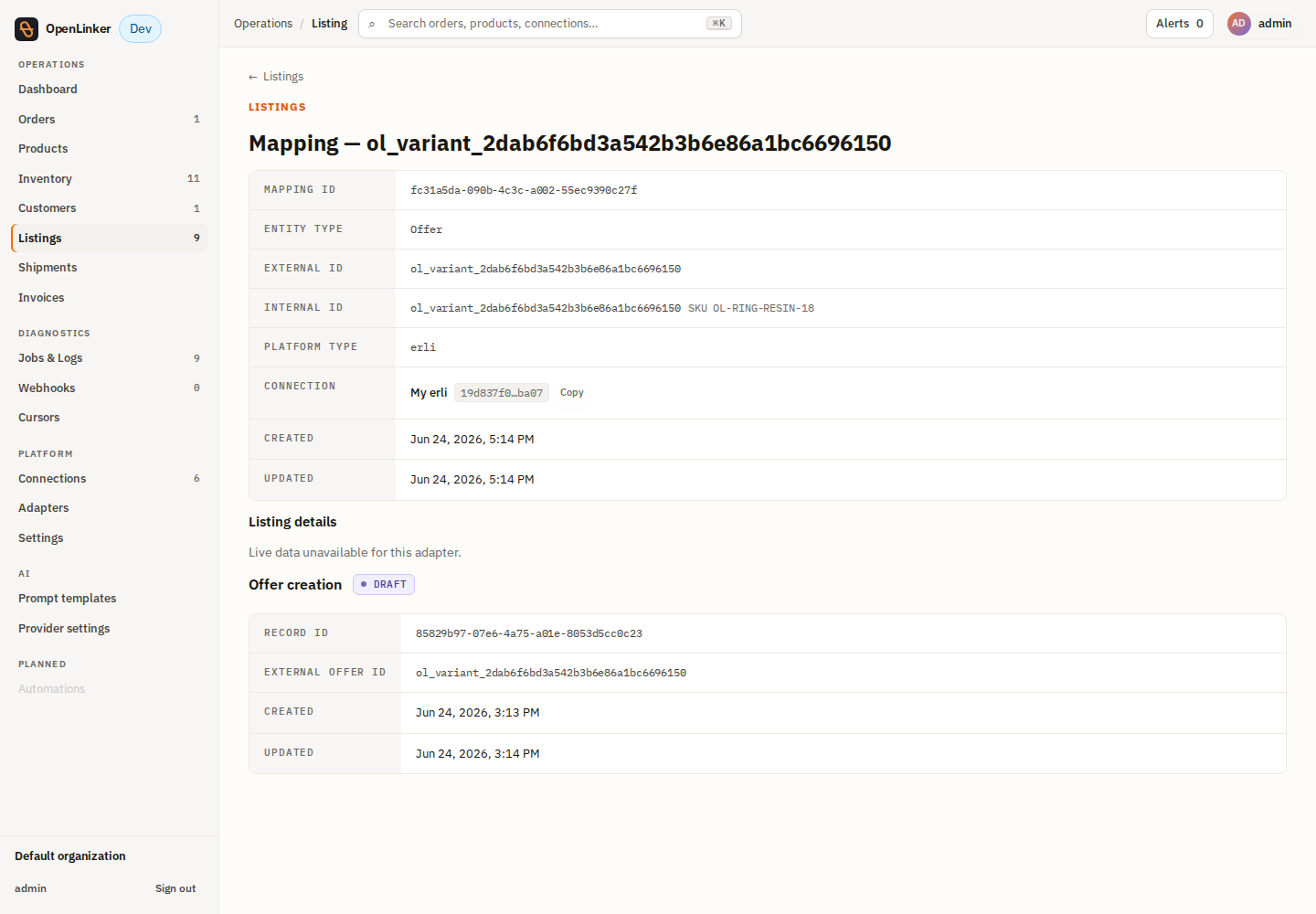The image size is (1316, 914).
Task: Open Provider settings
Action: tap(109, 629)
